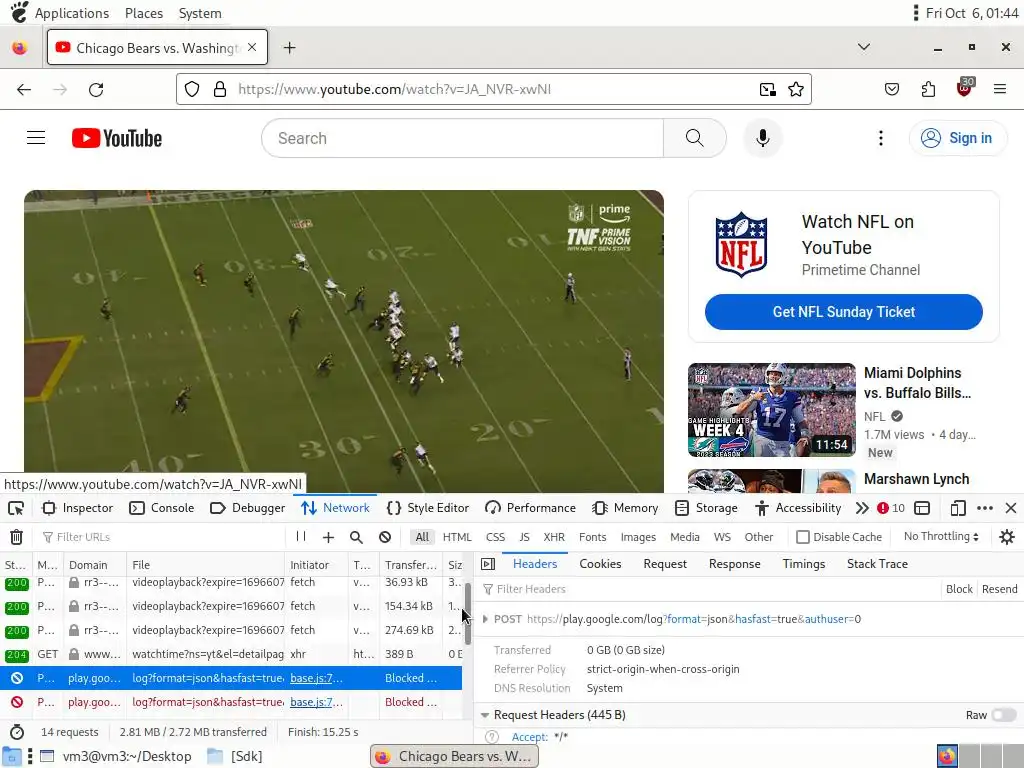This screenshot has height=768, width=1024.
Task: Click the site security padlock icon
Action: 220,89
